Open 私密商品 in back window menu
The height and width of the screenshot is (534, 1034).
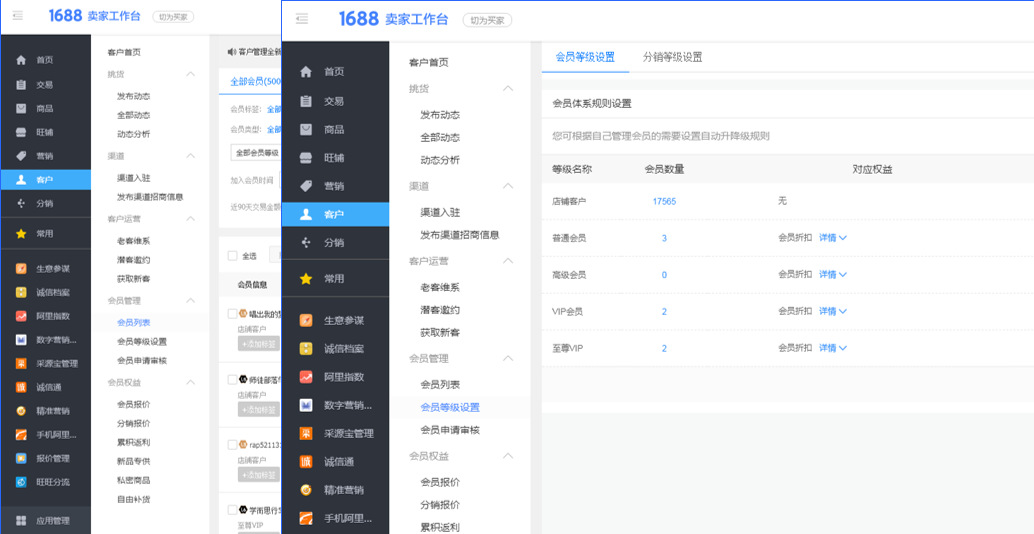133,480
